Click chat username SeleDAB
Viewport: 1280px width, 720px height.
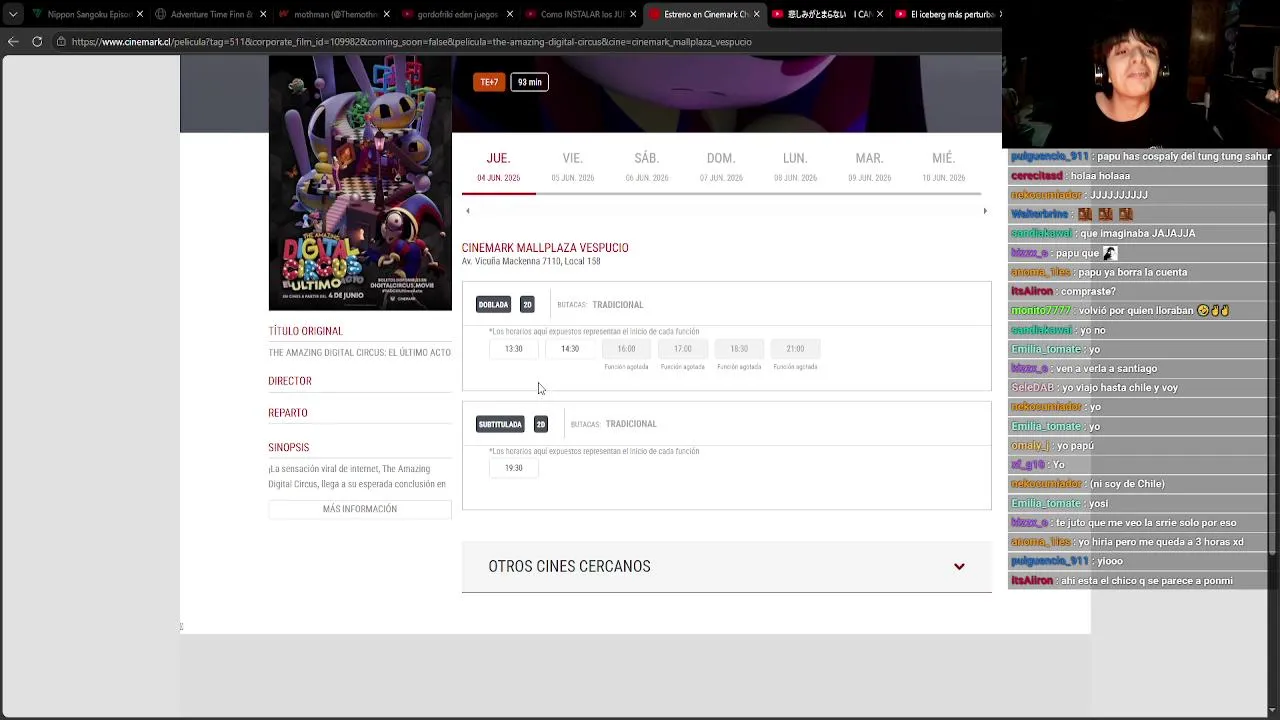(1033, 388)
